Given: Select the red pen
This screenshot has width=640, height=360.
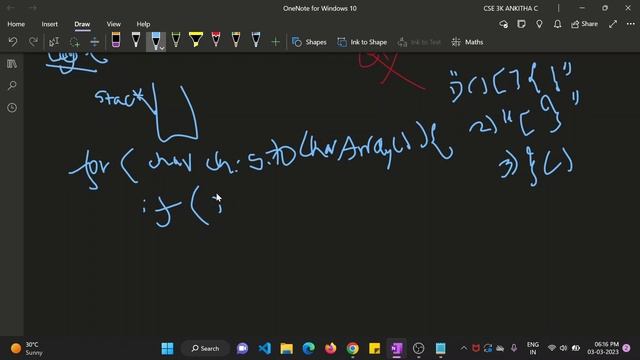Looking at the screenshot, I should (216, 40).
